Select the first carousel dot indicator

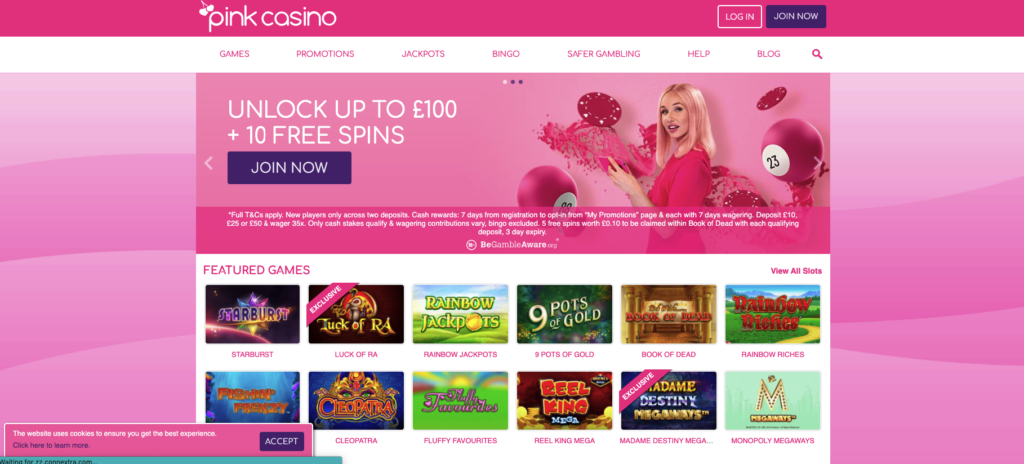pos(505,82)
